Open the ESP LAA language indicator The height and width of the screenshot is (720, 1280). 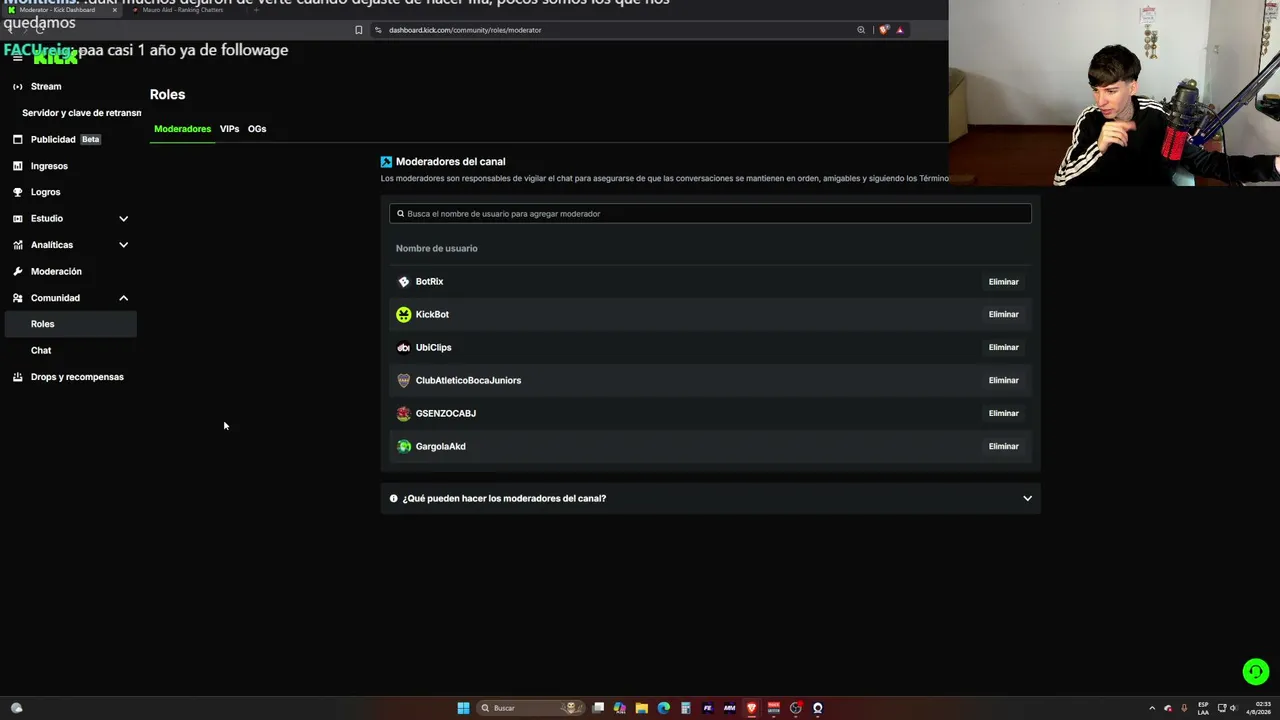[1204, 708]
